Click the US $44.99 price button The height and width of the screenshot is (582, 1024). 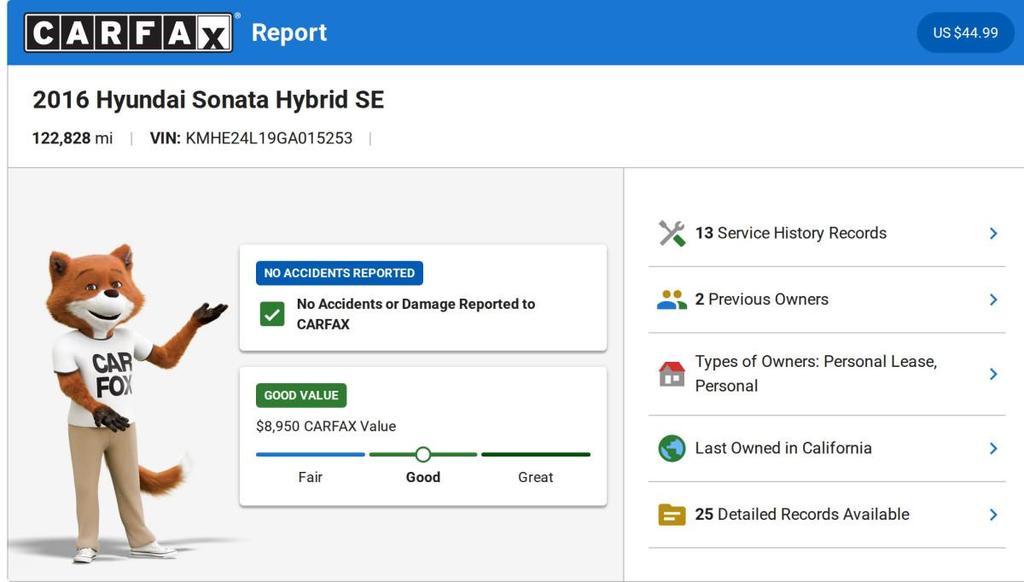point(965,33)
